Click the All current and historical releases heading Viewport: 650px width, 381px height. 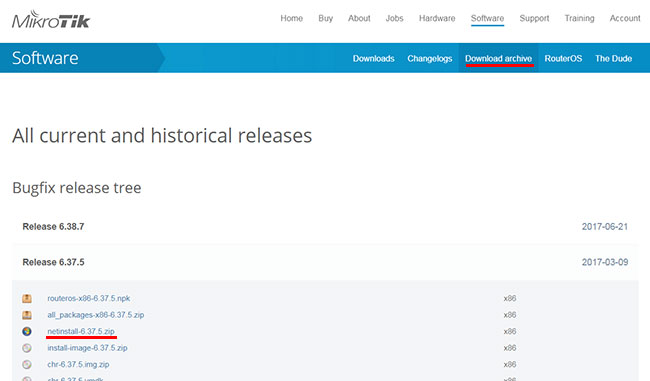coord(162,136)
